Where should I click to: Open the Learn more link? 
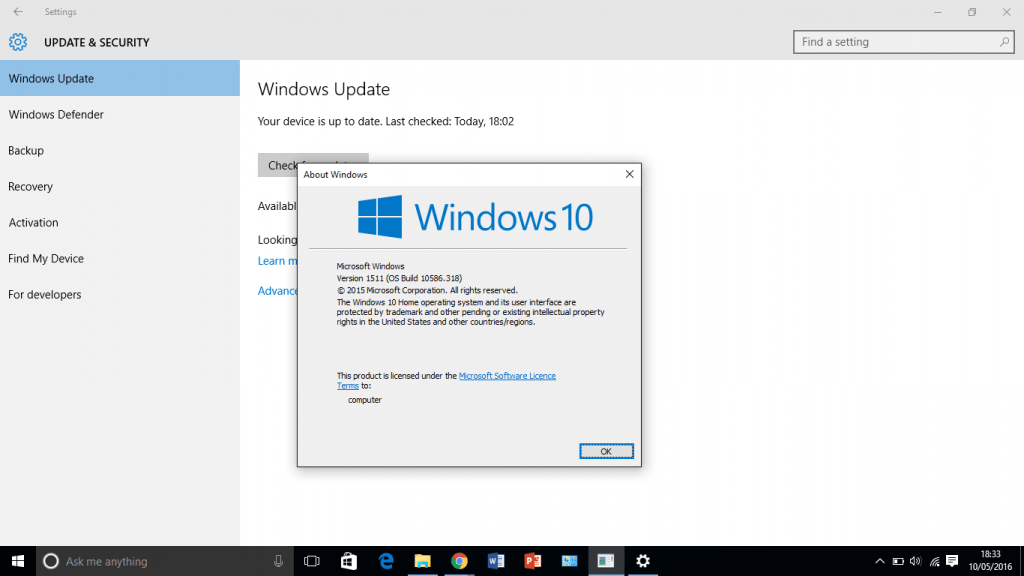click(278, 261)
